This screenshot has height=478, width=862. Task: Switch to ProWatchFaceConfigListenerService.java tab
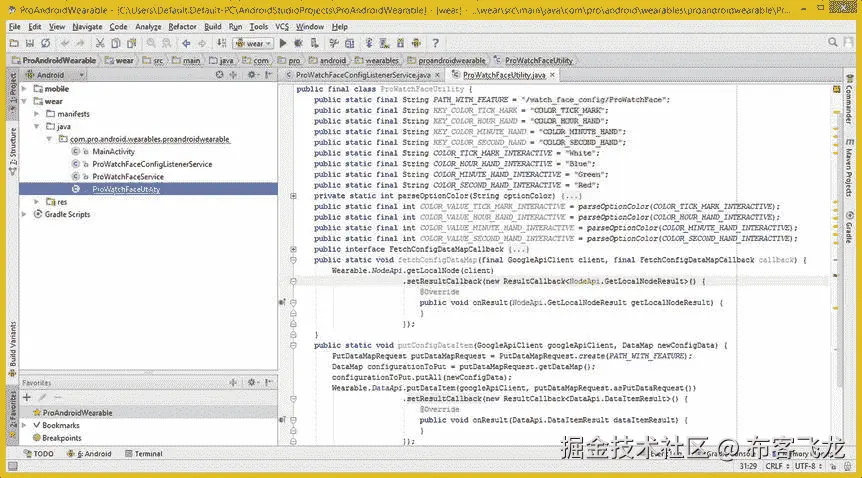tap(363, 75)
